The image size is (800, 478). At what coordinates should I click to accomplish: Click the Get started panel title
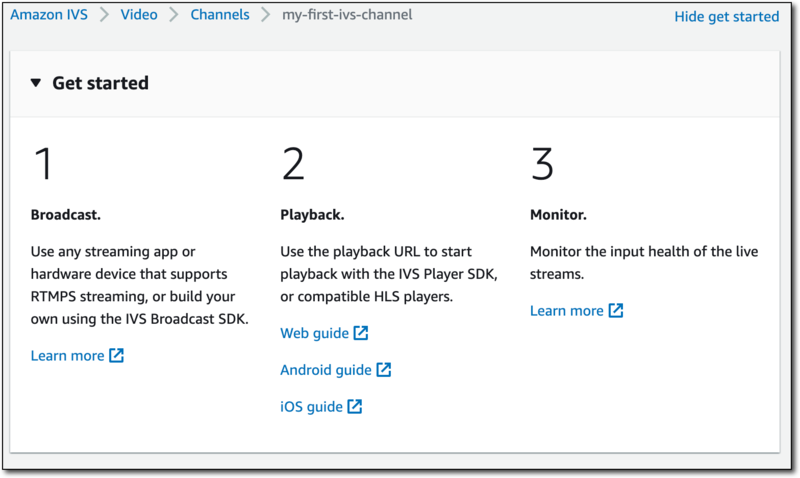tap(100, 83)
